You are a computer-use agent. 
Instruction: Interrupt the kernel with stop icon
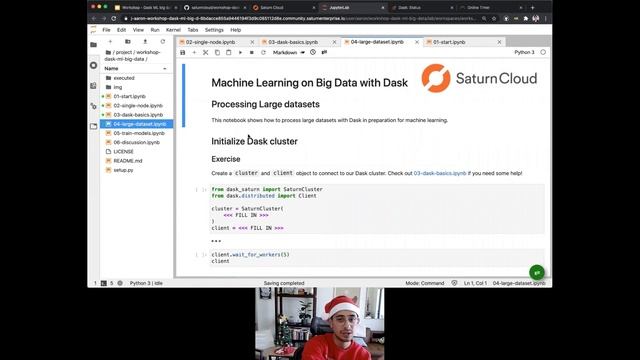[251, 53]
